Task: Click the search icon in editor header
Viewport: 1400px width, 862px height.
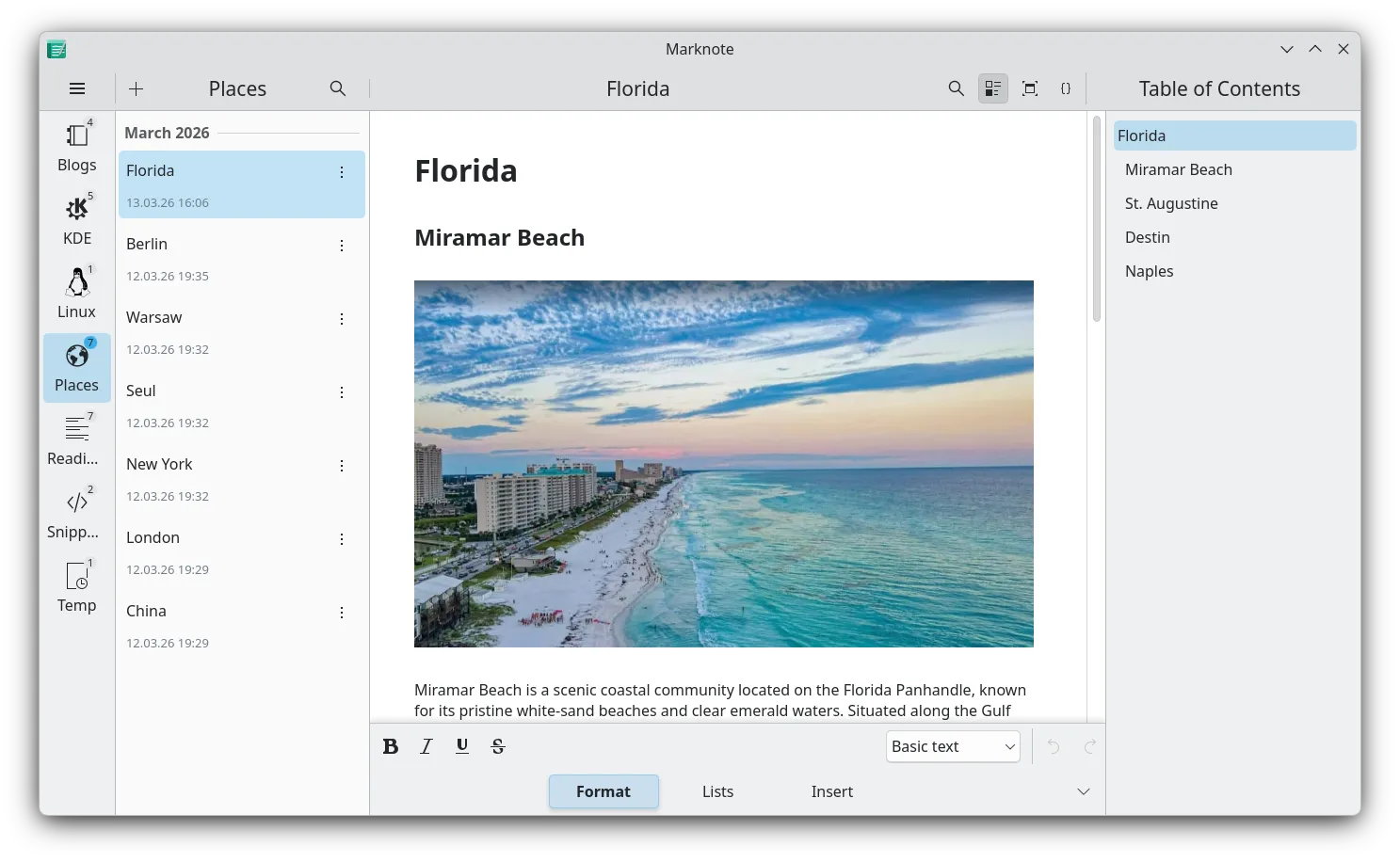Action: [956, 88]
